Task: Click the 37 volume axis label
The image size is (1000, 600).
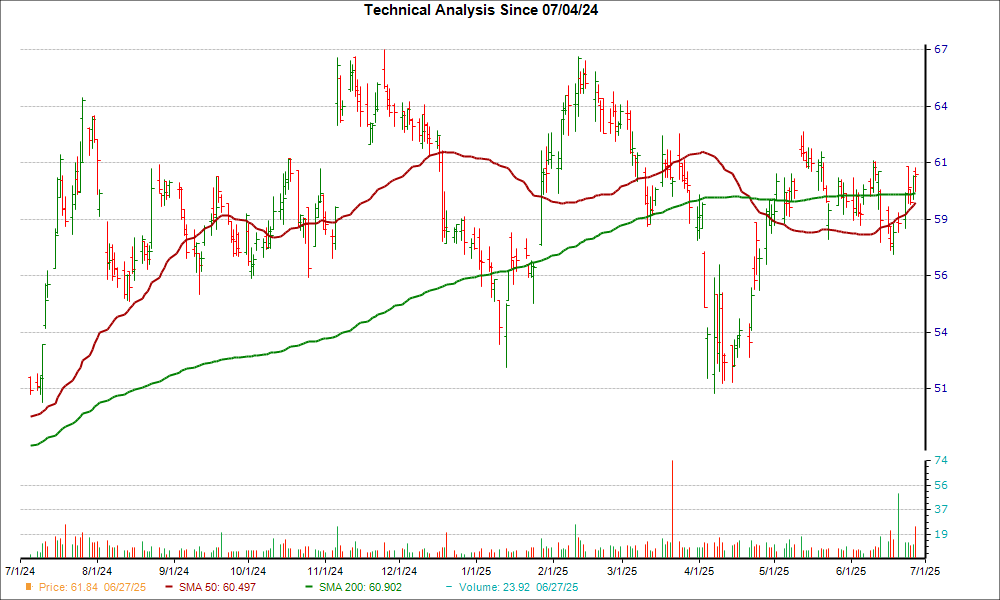Action: [x=941, y=509]
